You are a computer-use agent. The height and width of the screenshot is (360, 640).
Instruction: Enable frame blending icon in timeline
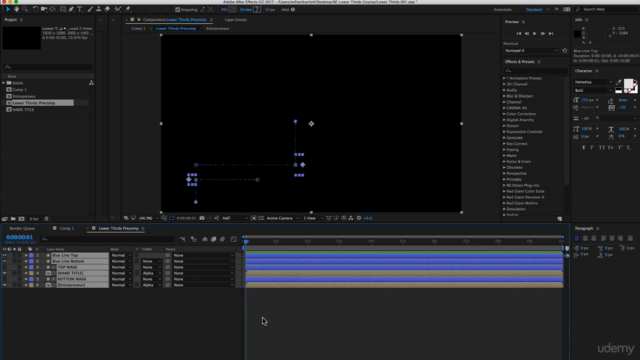213,239
